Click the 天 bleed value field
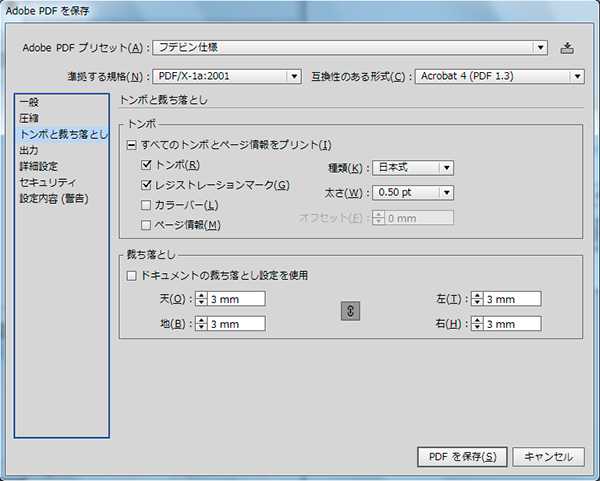Viewport: 600px width, 481px height. 236,299
